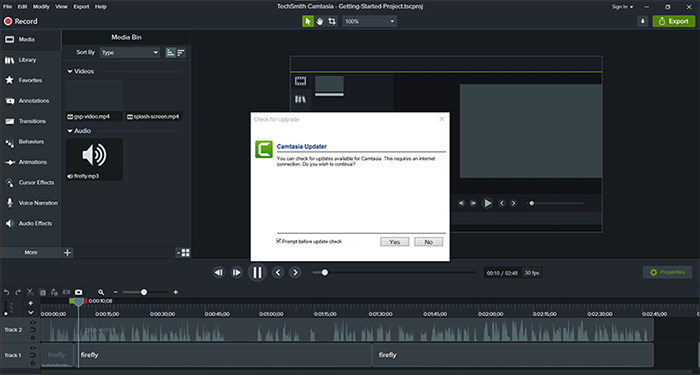Click the Split icon in timeline toolbar

coord(67,292)
